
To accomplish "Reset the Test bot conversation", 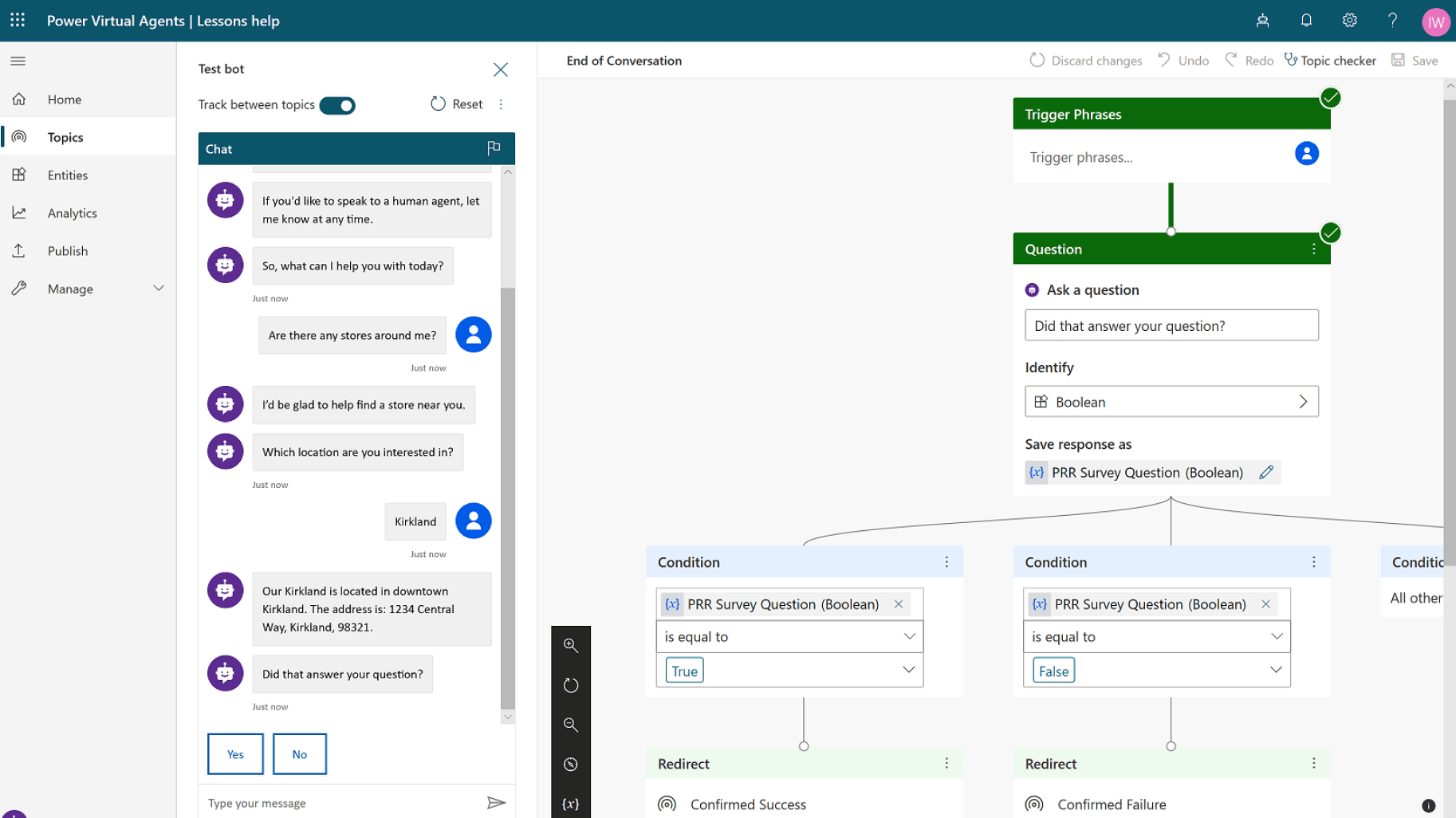I will (455, 104).
